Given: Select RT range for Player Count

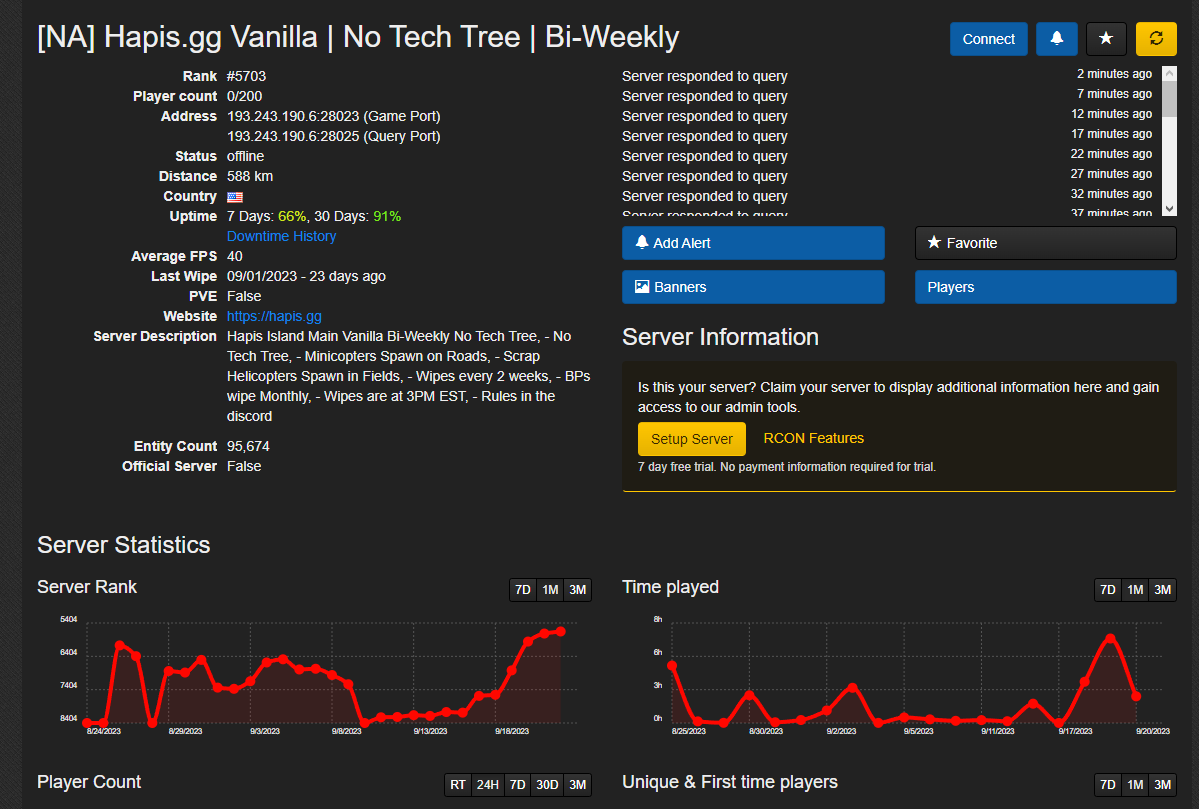Looking at the screenshot, I should point(458,785).
